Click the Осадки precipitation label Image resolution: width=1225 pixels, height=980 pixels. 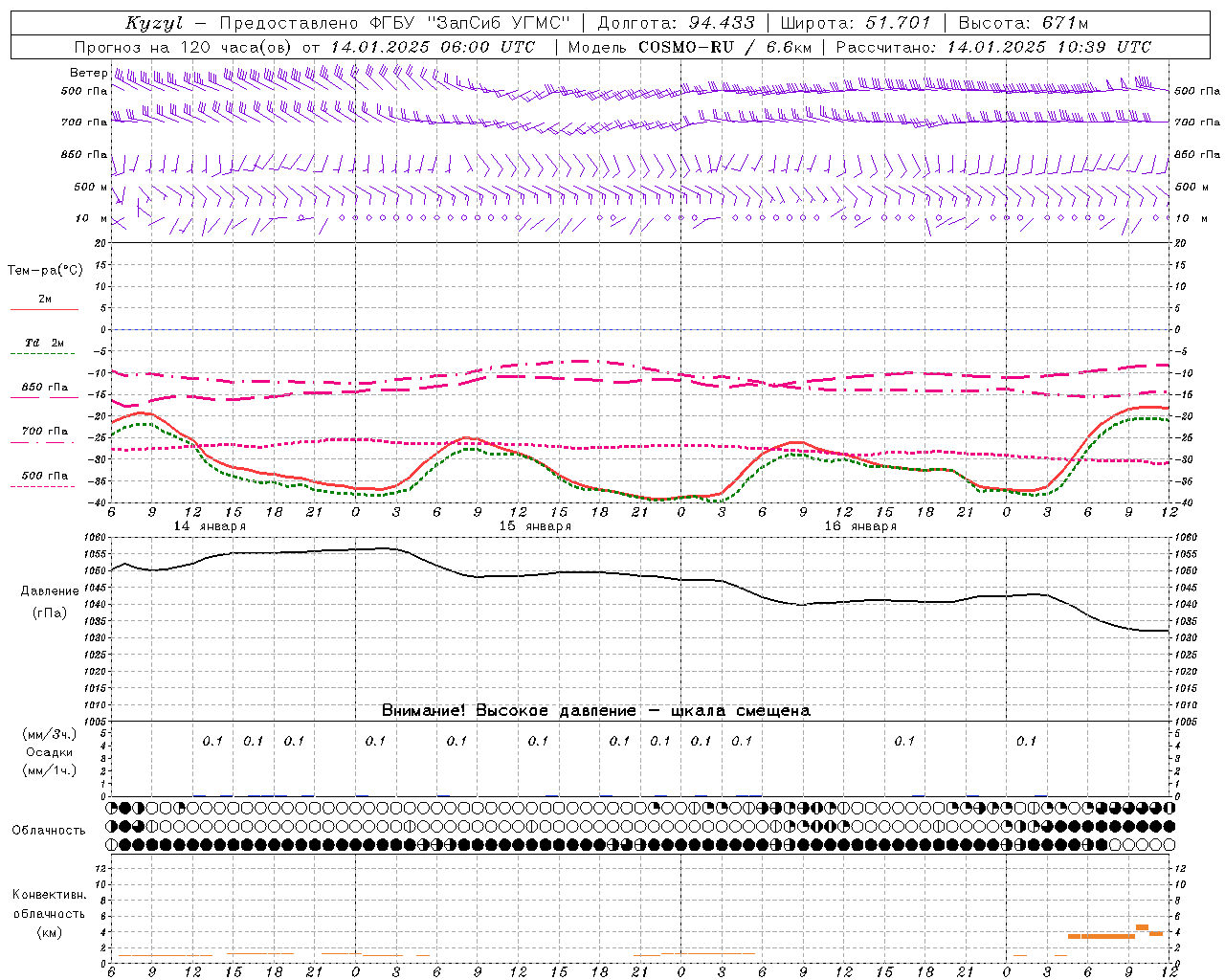50,752
